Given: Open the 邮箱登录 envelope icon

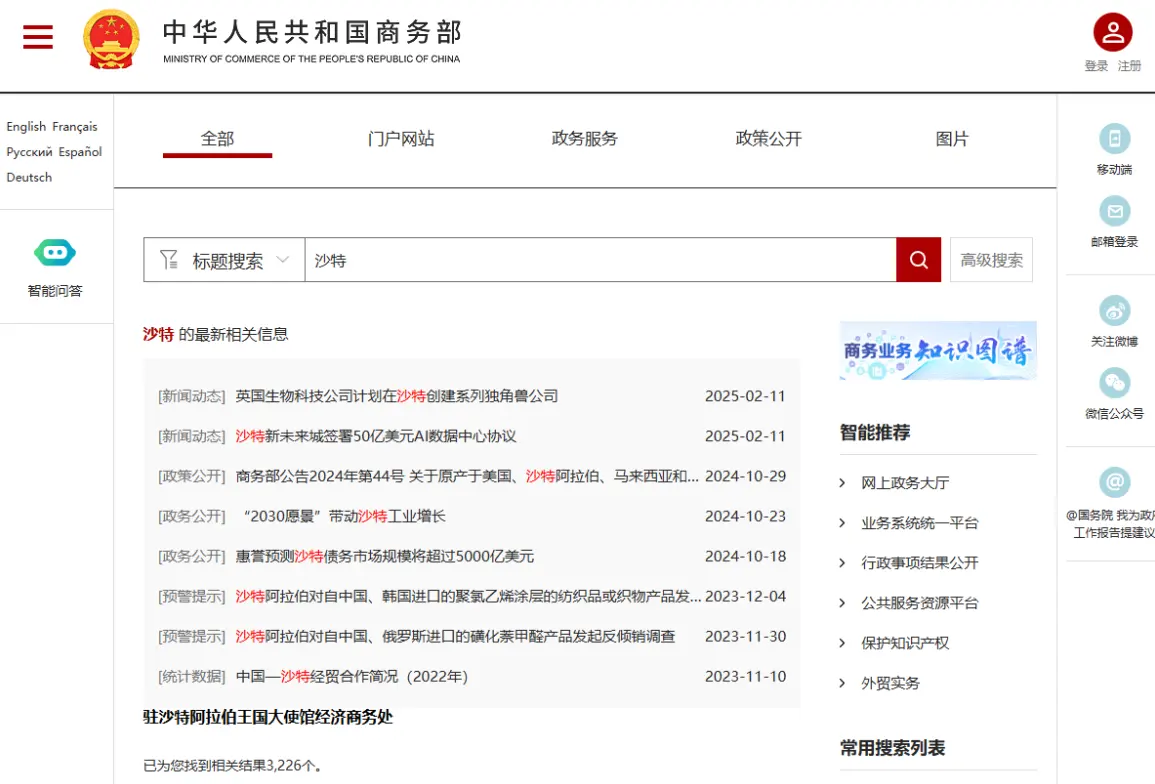Looking at the screenshot, I should pyautogui.click(x=1114, y=211).
